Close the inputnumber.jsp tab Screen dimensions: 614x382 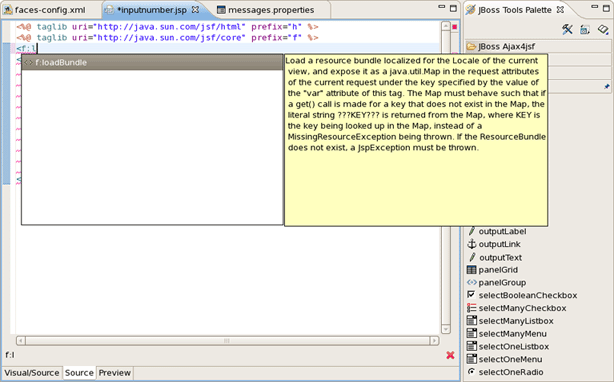[195, 9]
